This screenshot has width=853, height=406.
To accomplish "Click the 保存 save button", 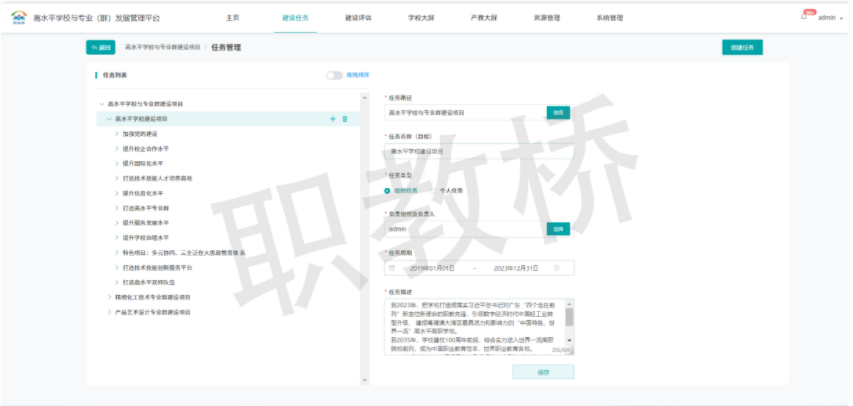I will [543, 372].
